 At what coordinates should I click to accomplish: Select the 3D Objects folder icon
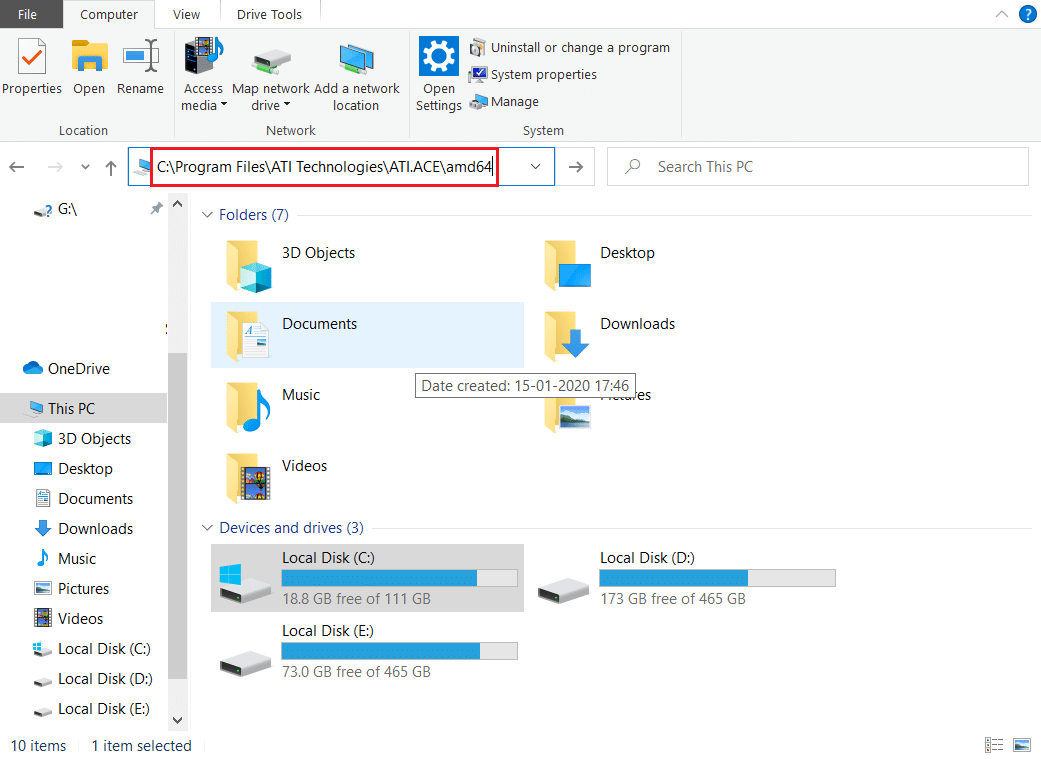pos(248,266)
